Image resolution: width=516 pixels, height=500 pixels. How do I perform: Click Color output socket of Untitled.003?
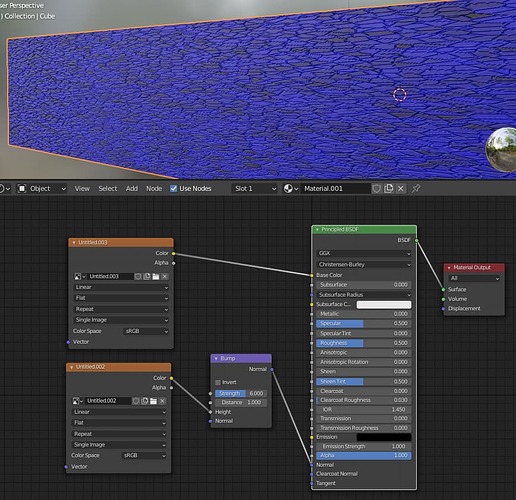click(x=173, y=253)
